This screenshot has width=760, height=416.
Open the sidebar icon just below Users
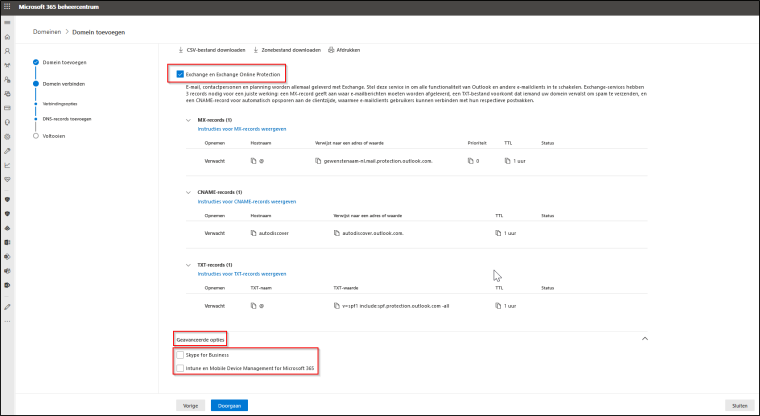click(x=7, y=65)
